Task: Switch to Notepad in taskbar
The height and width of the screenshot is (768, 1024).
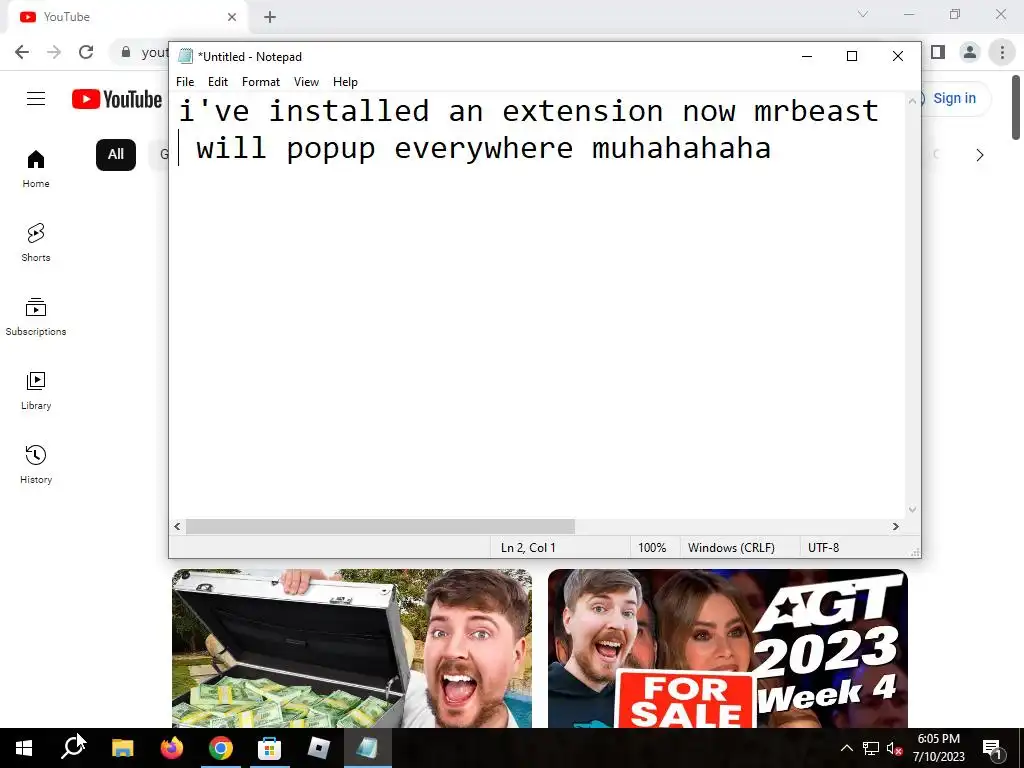Action: point(368,748)
